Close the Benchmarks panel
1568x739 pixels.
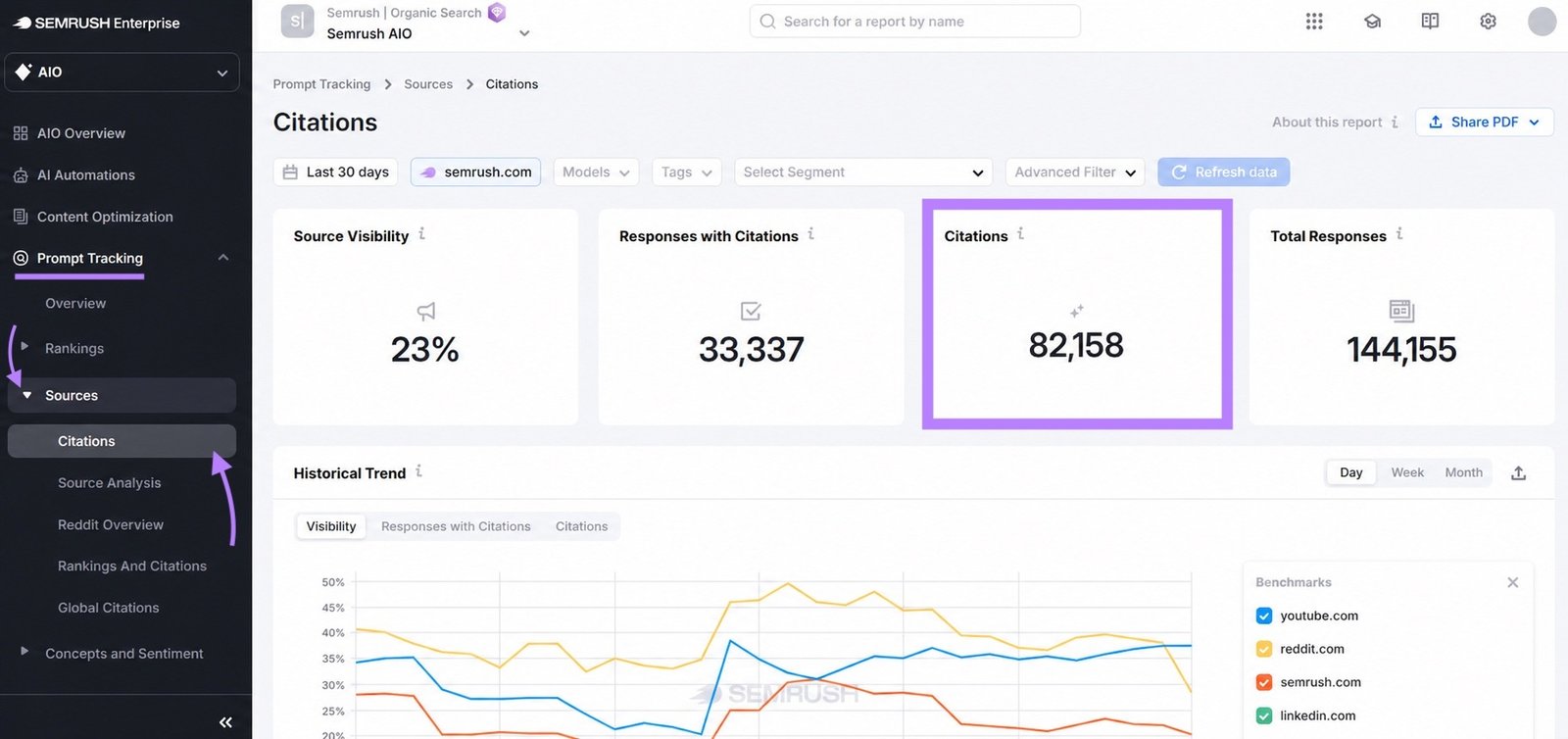point(1512,582)
